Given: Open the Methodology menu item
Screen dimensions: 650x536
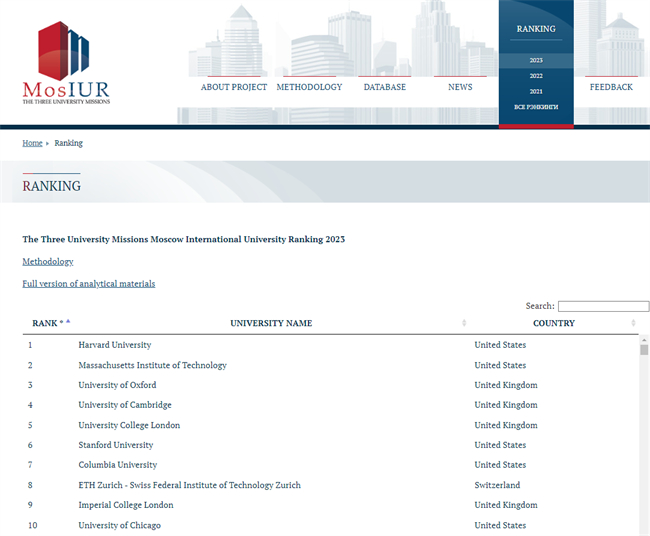Looking at the screenshot, I should pos(309,87).
